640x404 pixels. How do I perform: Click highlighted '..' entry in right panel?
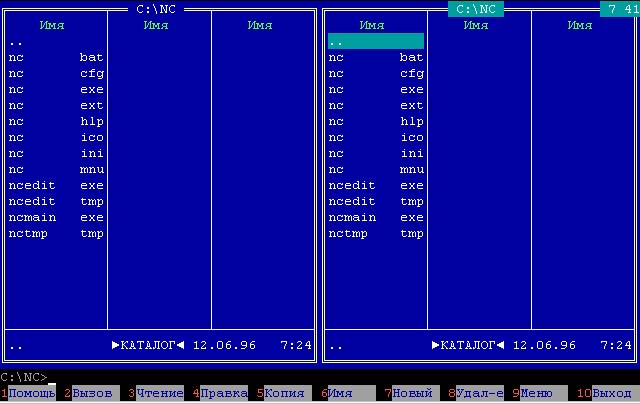(x=376, y=42)
